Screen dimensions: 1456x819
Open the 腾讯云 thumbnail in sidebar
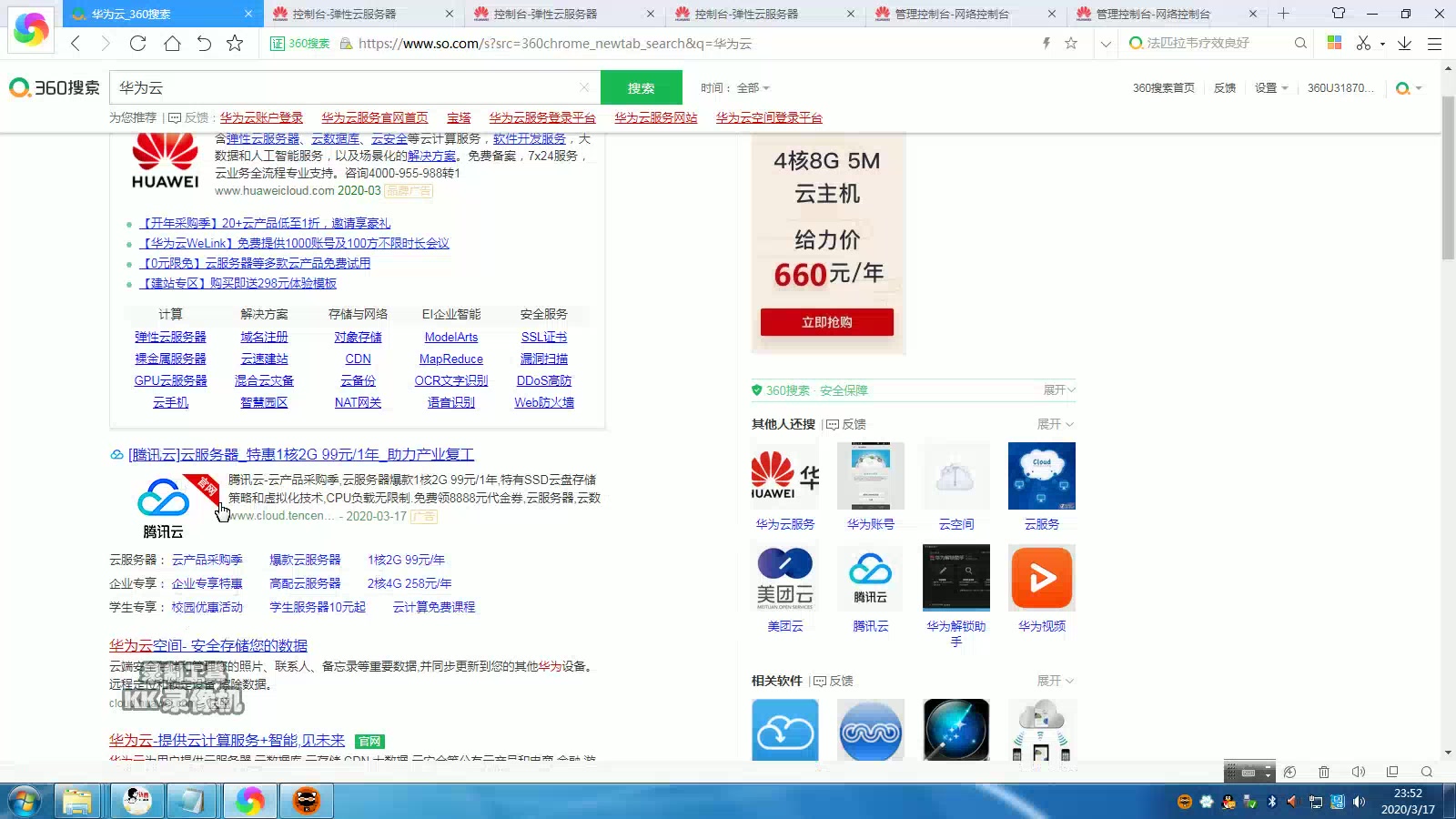871,578
